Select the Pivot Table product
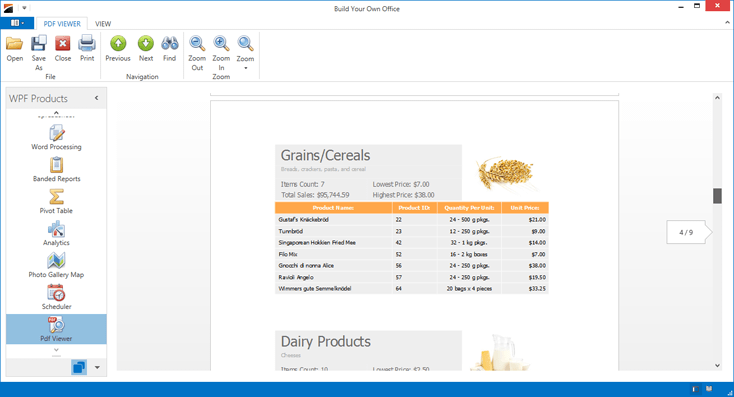 click(56, 201)
